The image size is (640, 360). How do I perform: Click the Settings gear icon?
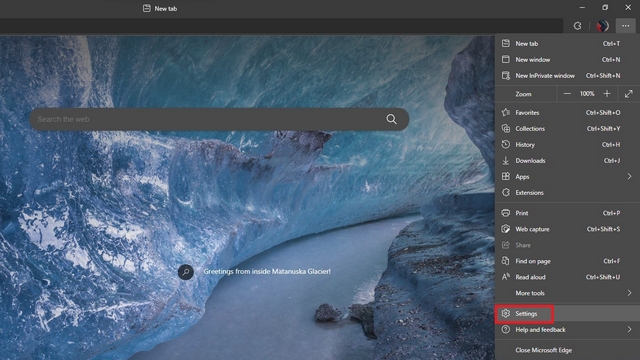(x=506, y=313)
